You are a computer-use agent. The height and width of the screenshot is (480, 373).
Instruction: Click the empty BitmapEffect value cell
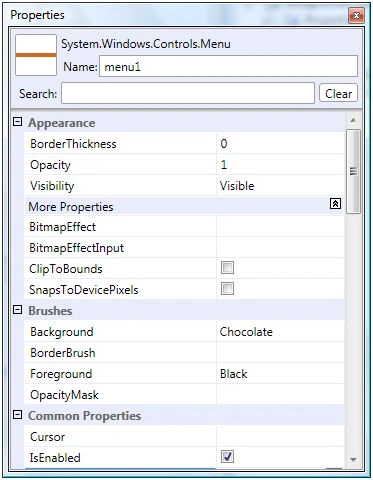pyautogui.click(x=280, y=227)
